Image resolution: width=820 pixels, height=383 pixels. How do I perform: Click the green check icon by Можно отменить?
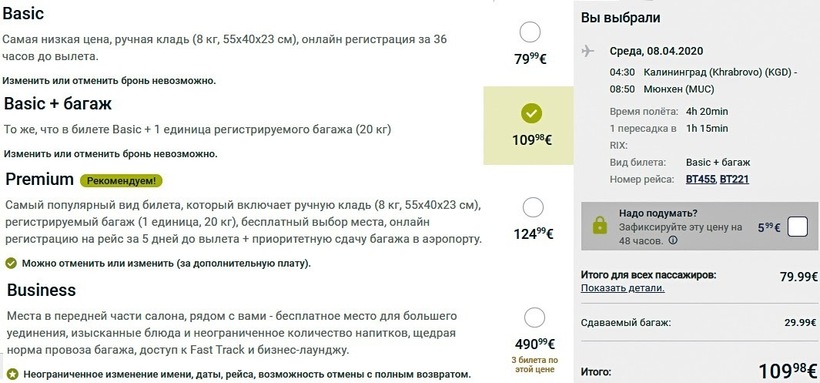[10, 263]
